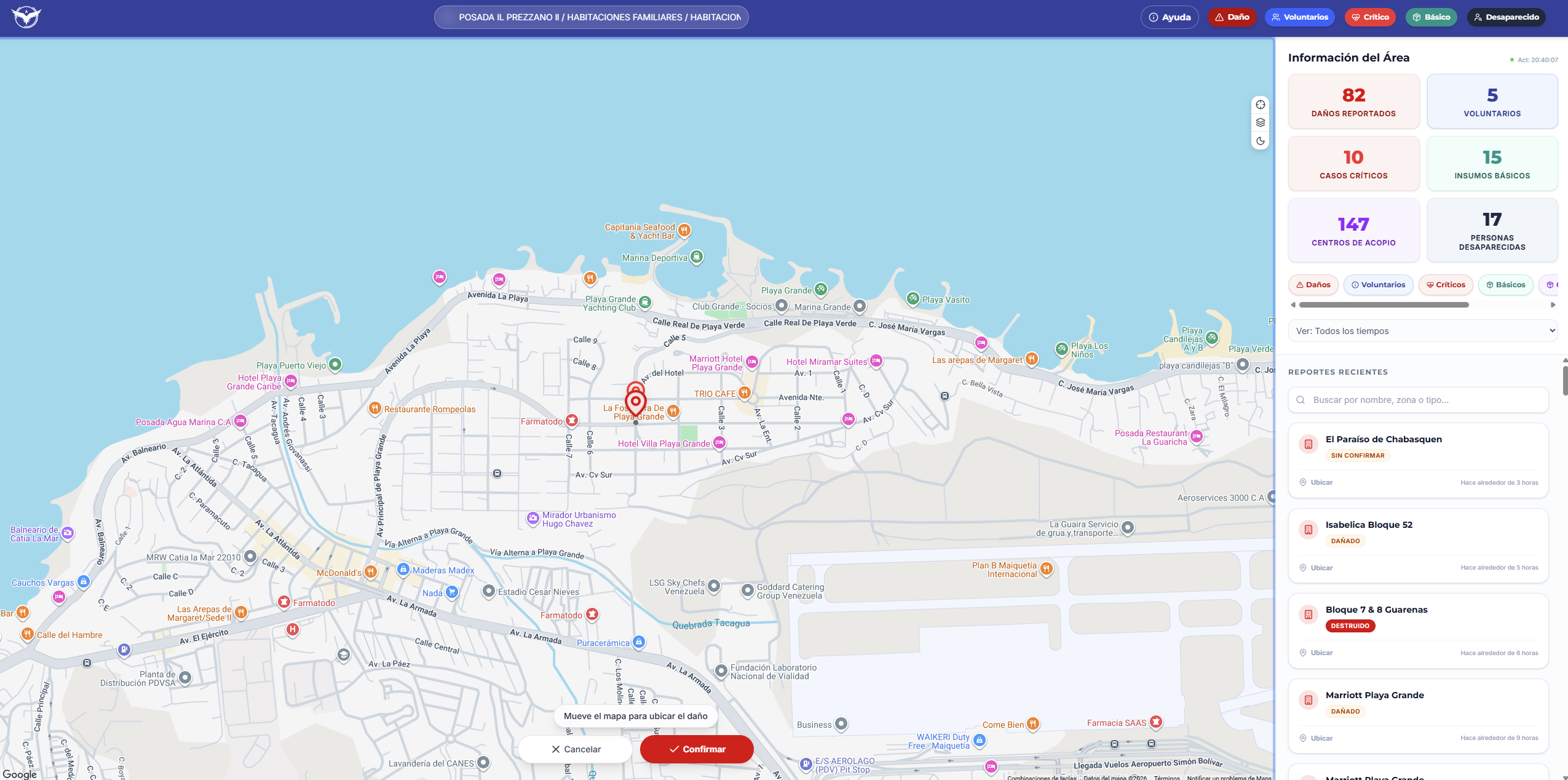Click Playa Vasito beach marker
This screenshot has height=780, width=1568.
click(913, 299)
